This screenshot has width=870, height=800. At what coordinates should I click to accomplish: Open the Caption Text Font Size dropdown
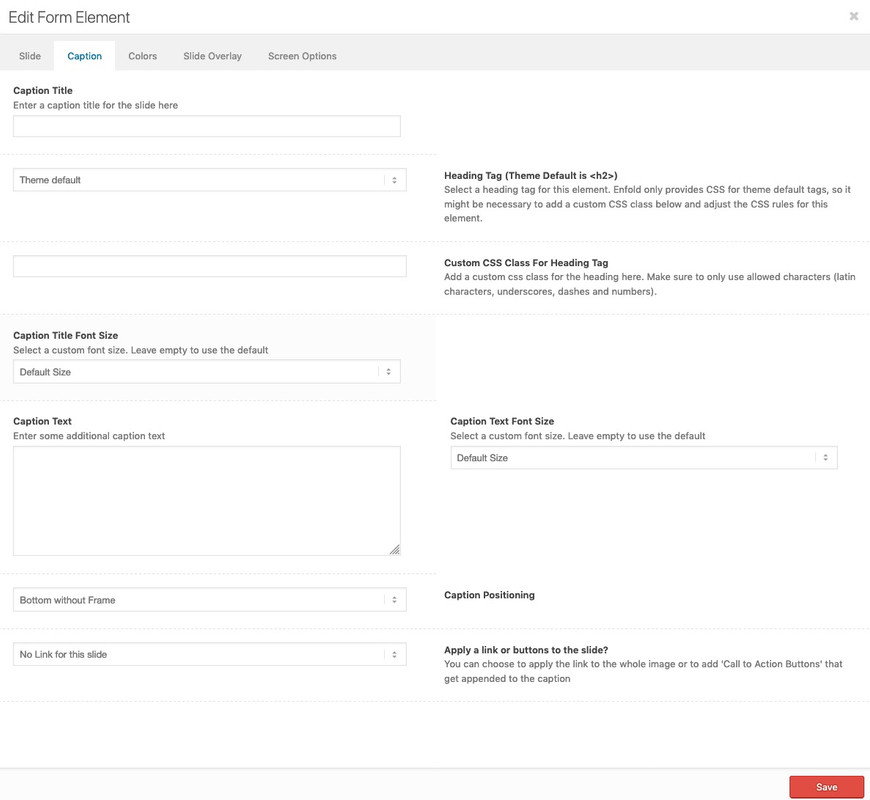[x=644, y=458]
